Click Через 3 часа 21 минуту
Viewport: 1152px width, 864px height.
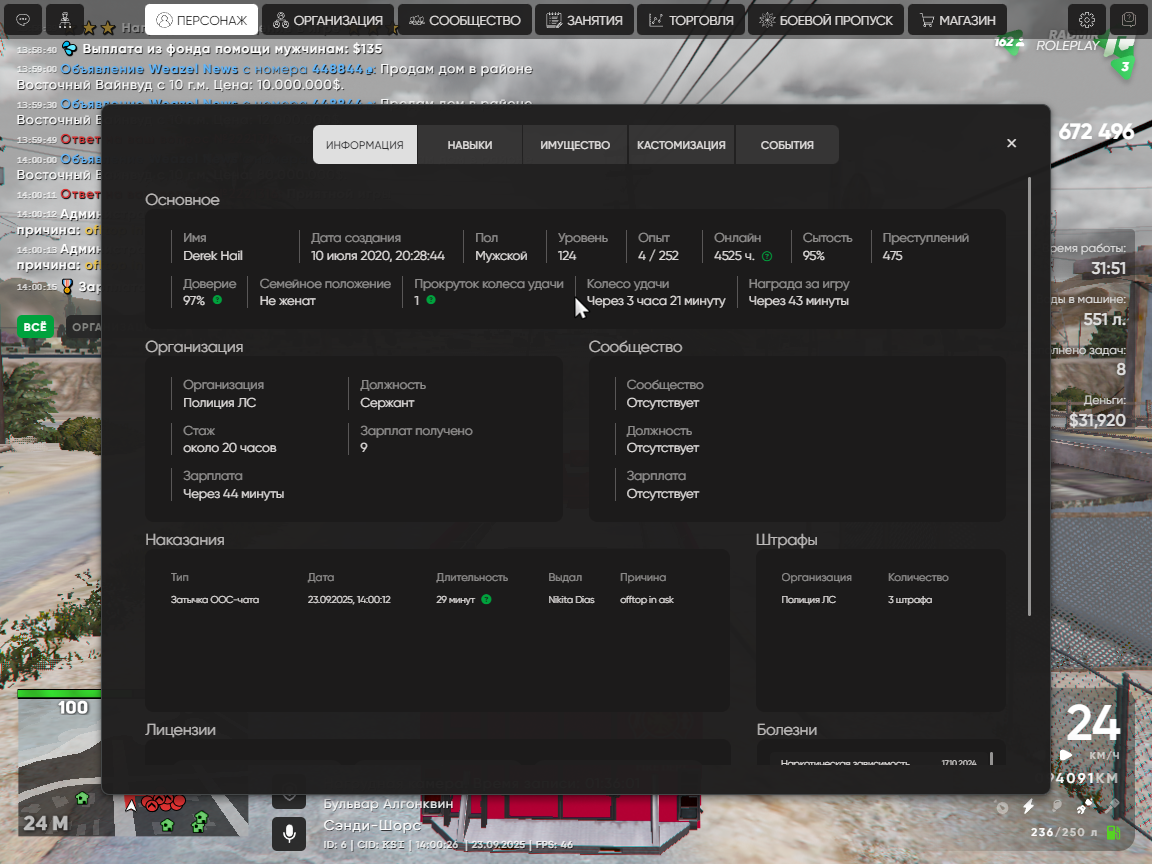656,300
